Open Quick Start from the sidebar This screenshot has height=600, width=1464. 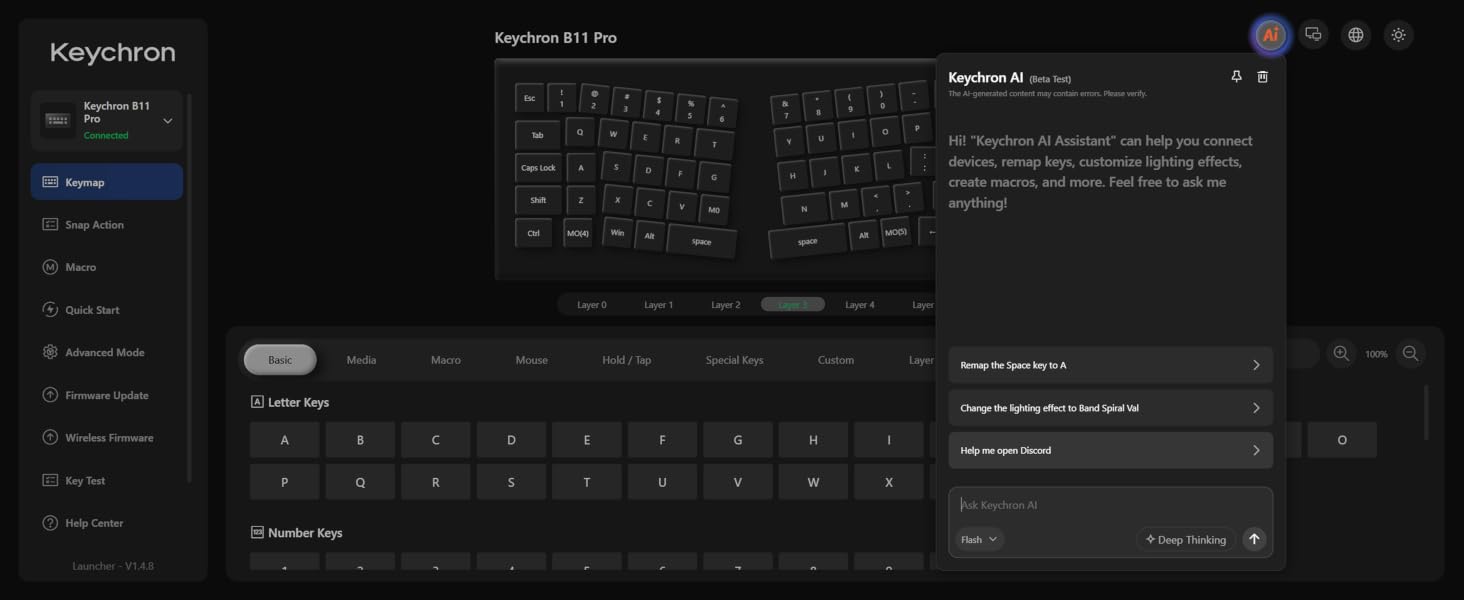(x=107, y=310)
